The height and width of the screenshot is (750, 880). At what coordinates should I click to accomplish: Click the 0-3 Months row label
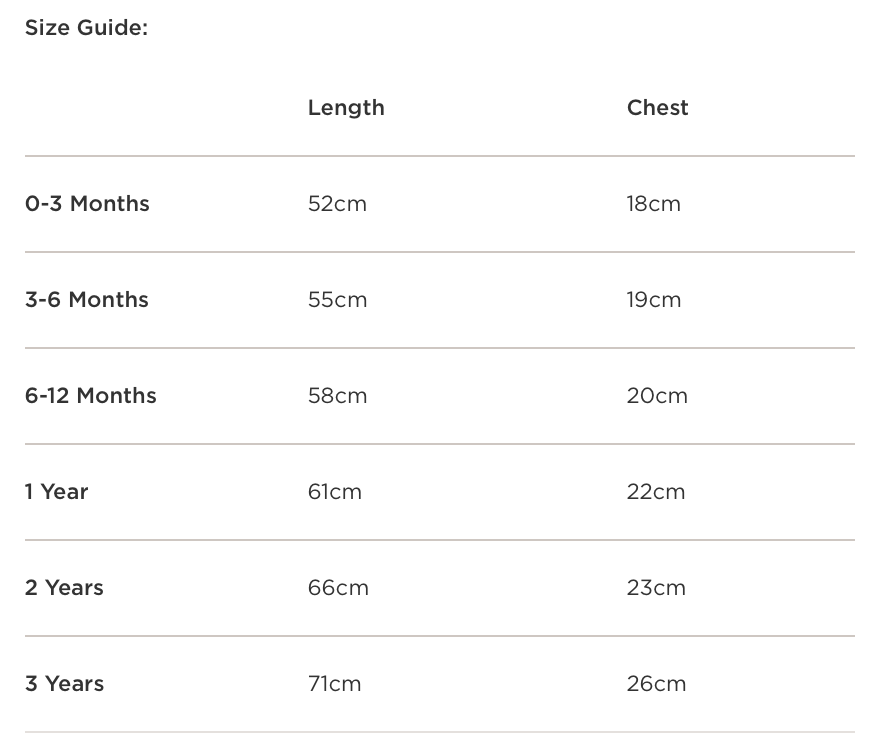point(87,204)
